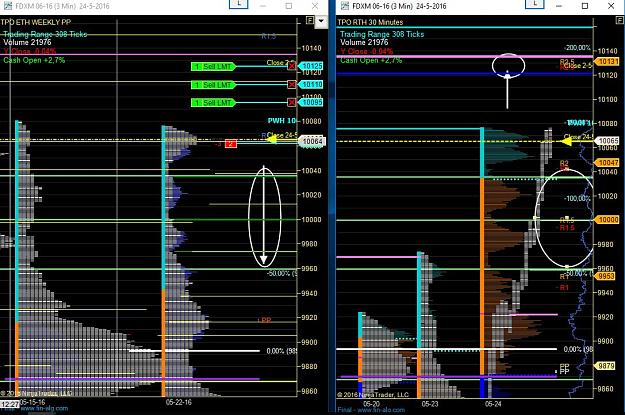Click the cyan 10110 order price flag
This screenshot has height=415, width=625.
click(x=311, y=85)
